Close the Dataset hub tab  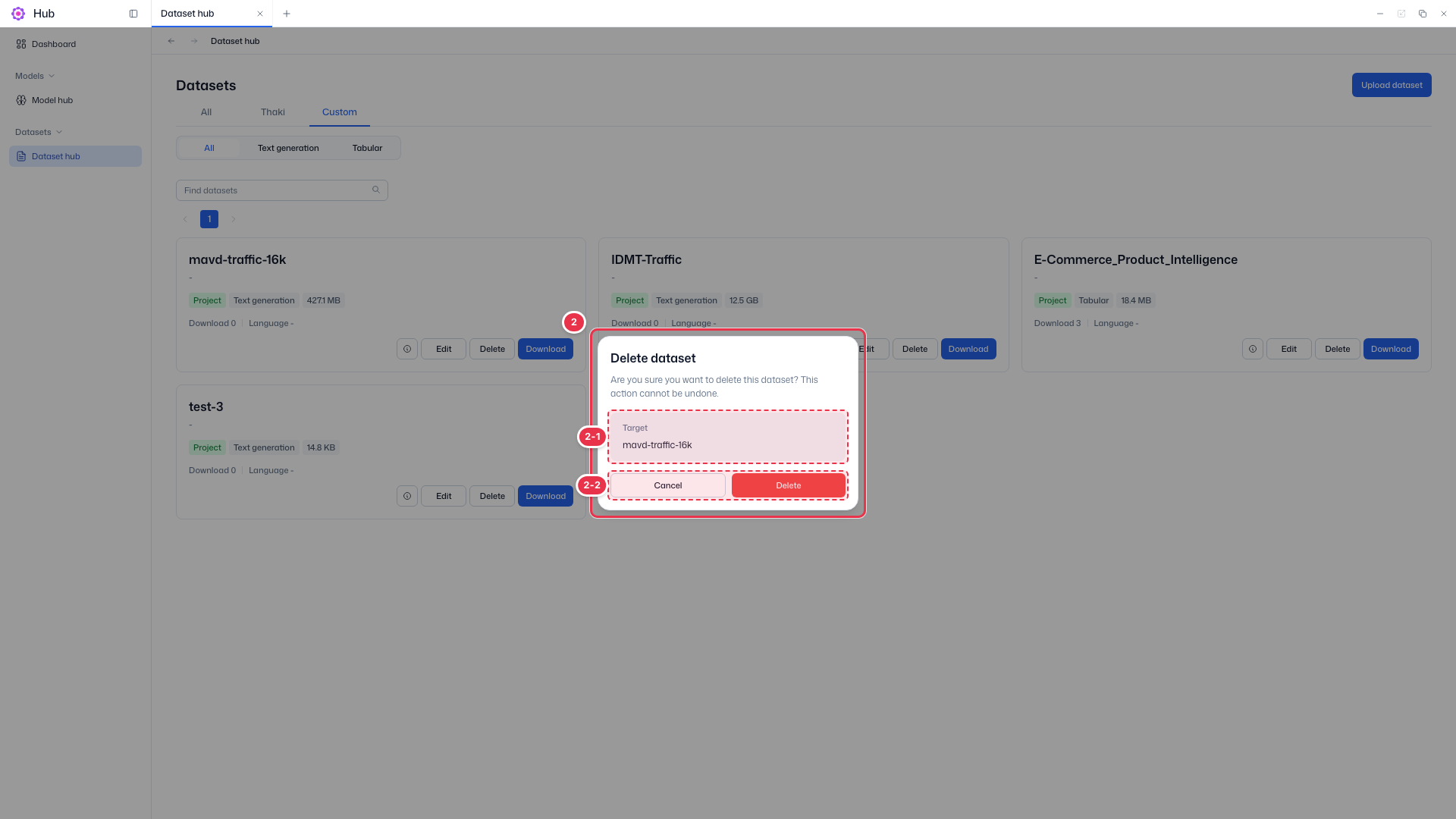pos(260,14)
